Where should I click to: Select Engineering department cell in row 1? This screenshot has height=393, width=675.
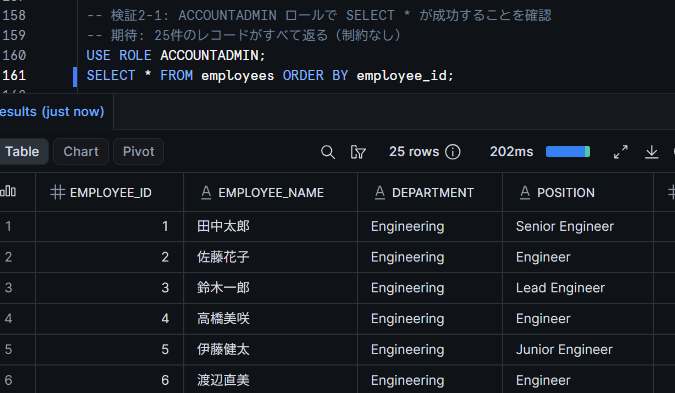point(430,226)
